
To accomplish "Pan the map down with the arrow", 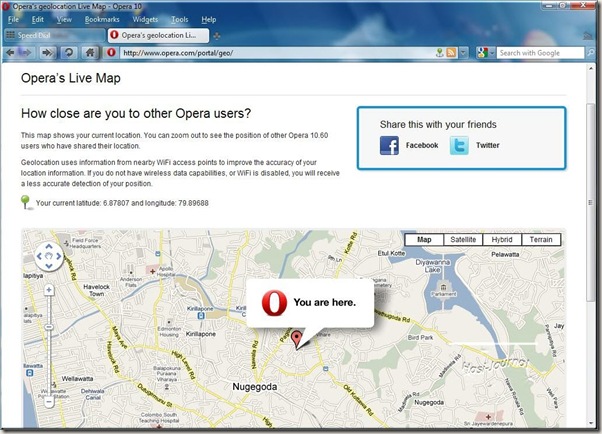I will click(49, 266).
